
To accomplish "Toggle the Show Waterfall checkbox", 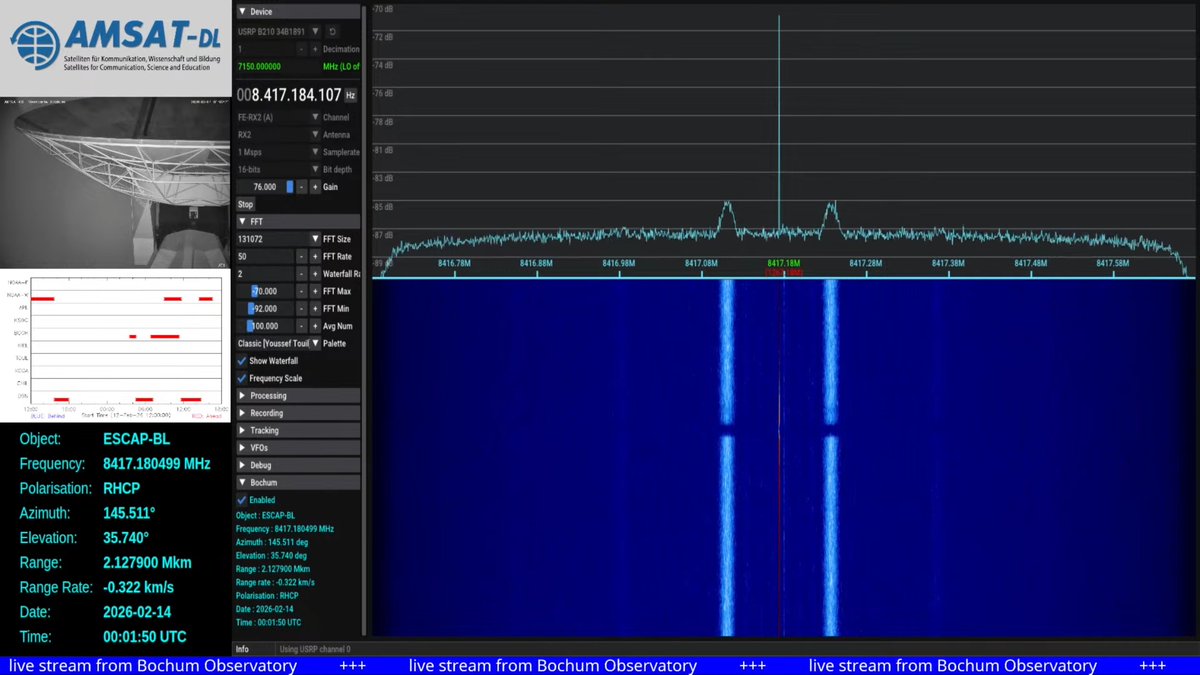I will click(242, 361).
